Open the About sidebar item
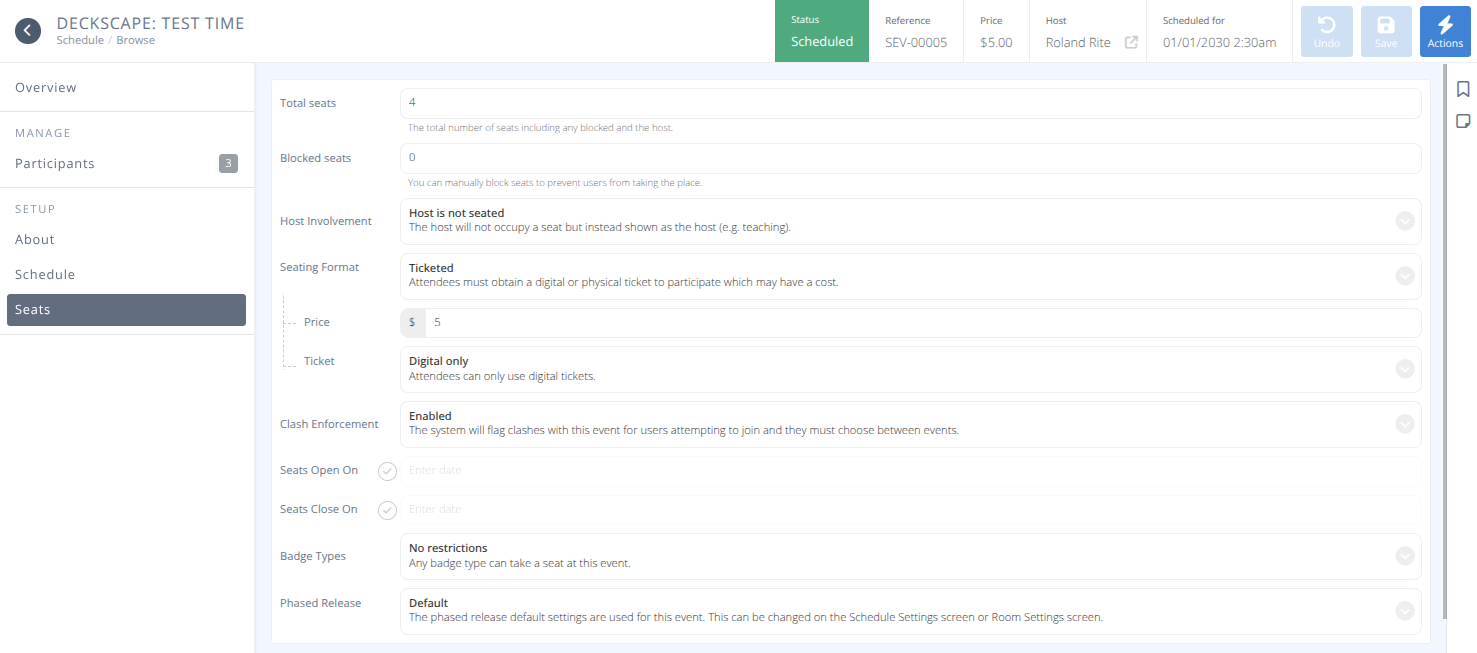This screenshot has height=653, width=1477. pyautogui.click(x=127, y=240)
